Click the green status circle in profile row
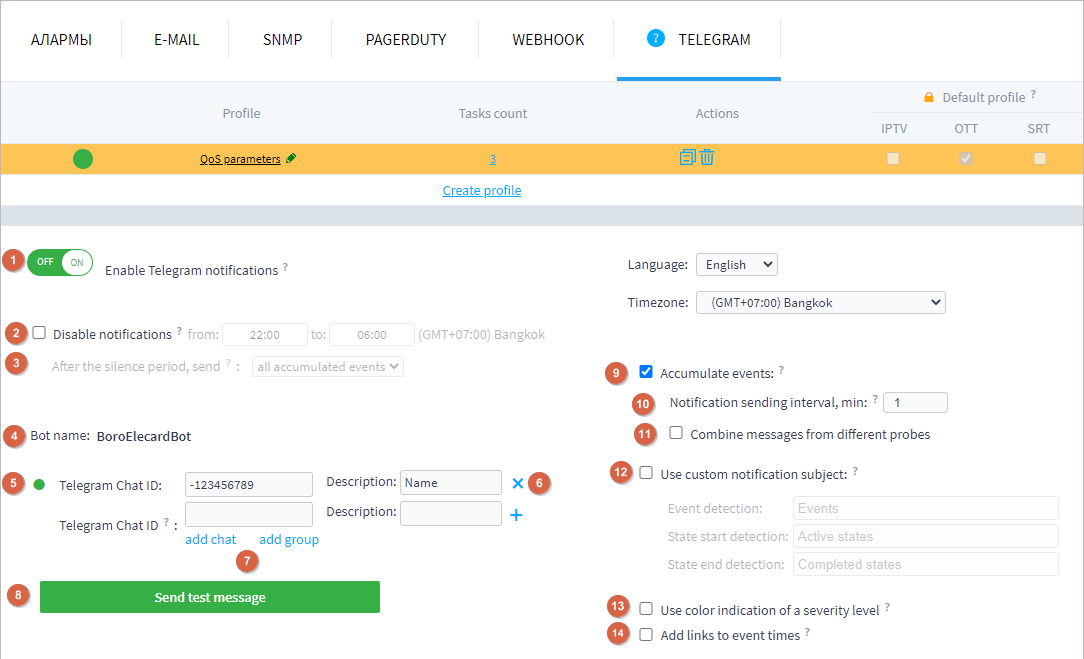The width and height of the screenshot is (1084, 659). pos(83,158)
